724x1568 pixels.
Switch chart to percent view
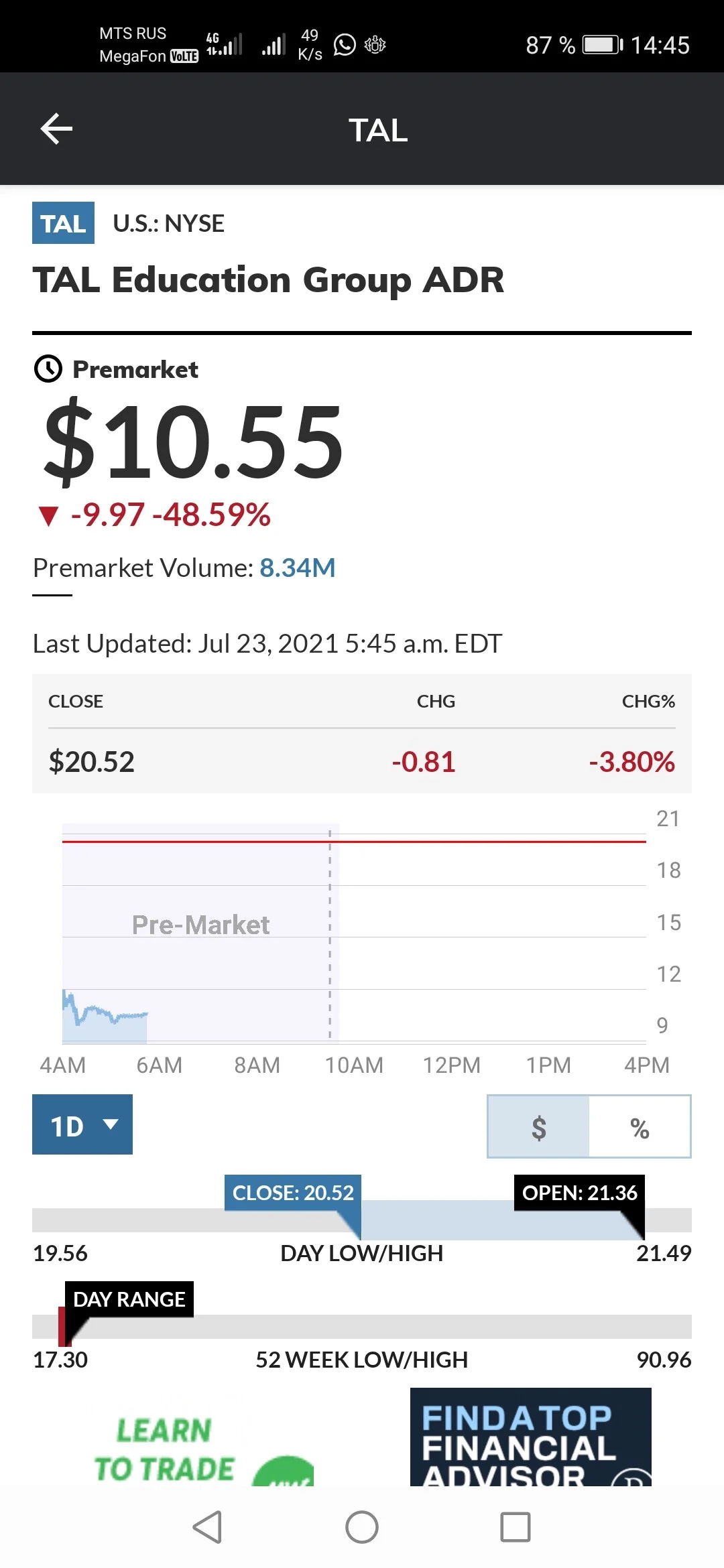[640, 1127]
